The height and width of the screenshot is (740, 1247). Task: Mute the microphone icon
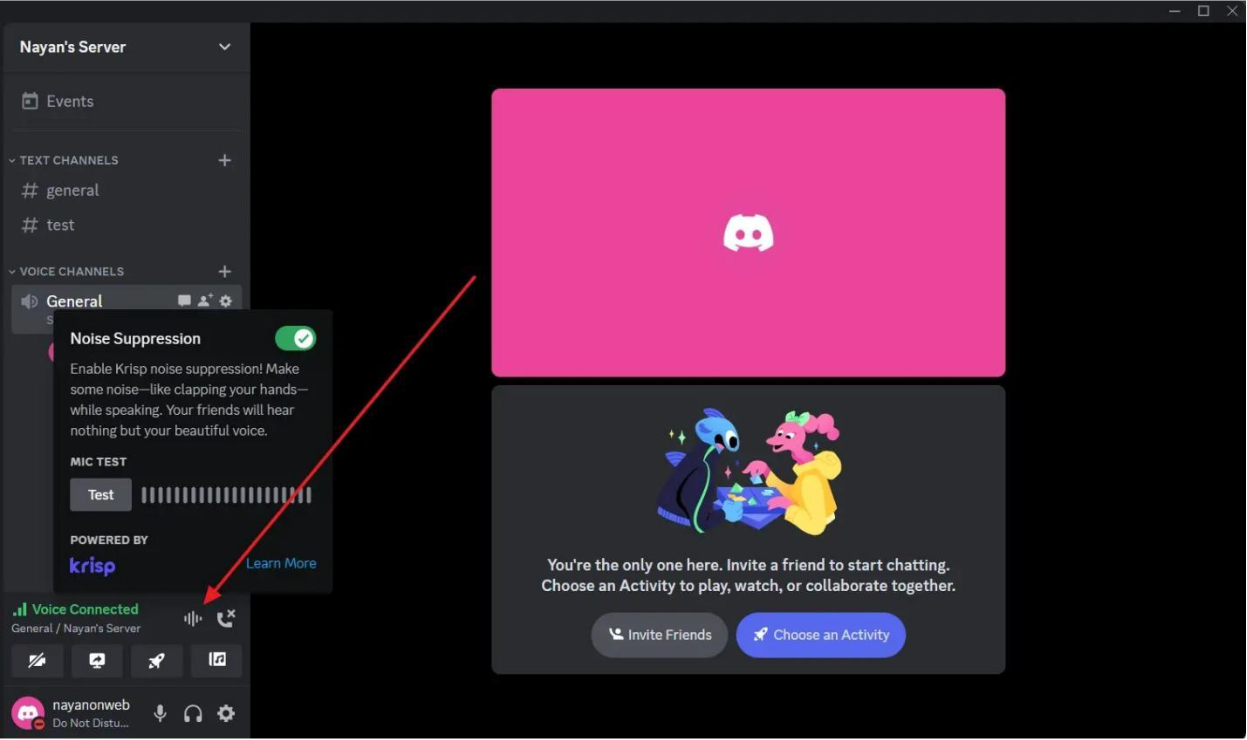[x=160, y=713]
